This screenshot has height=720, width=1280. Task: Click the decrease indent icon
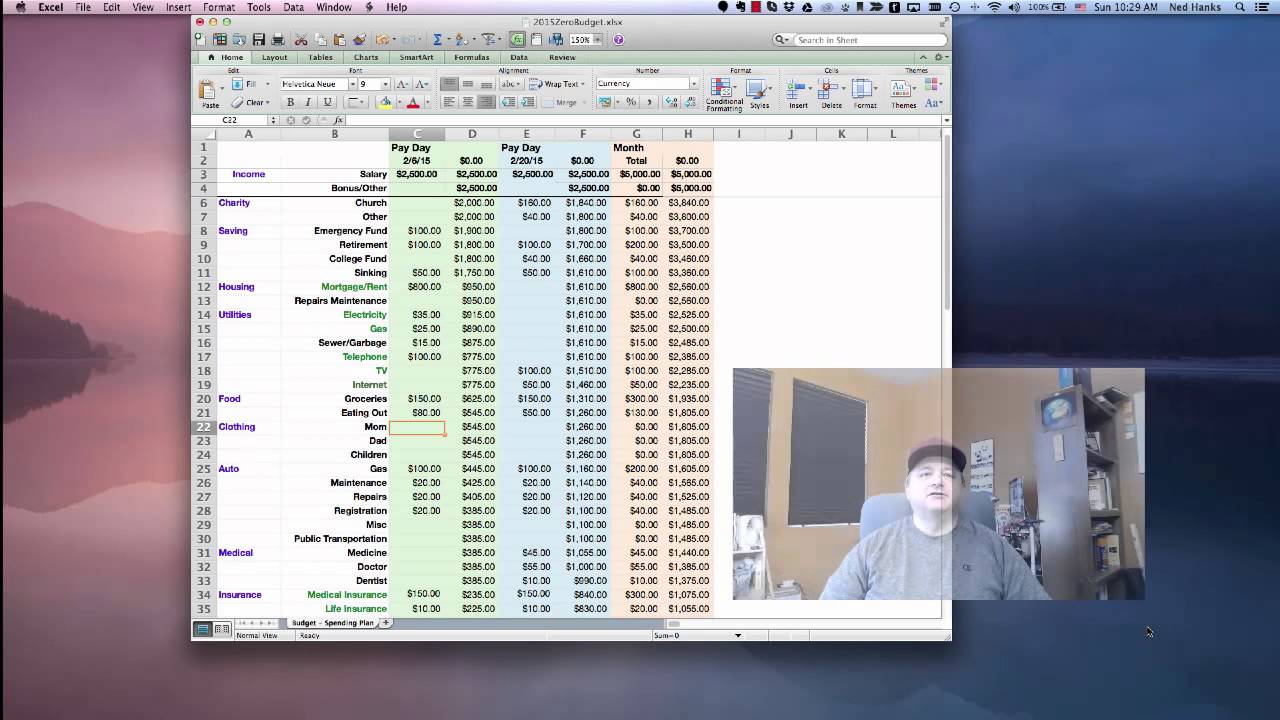508,102
